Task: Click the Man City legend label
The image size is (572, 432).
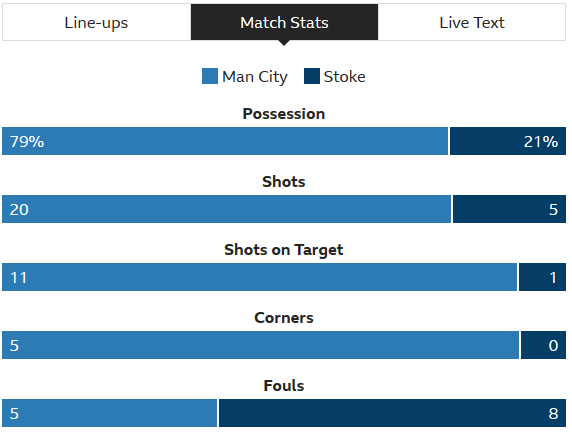Action: click(255, 77)
